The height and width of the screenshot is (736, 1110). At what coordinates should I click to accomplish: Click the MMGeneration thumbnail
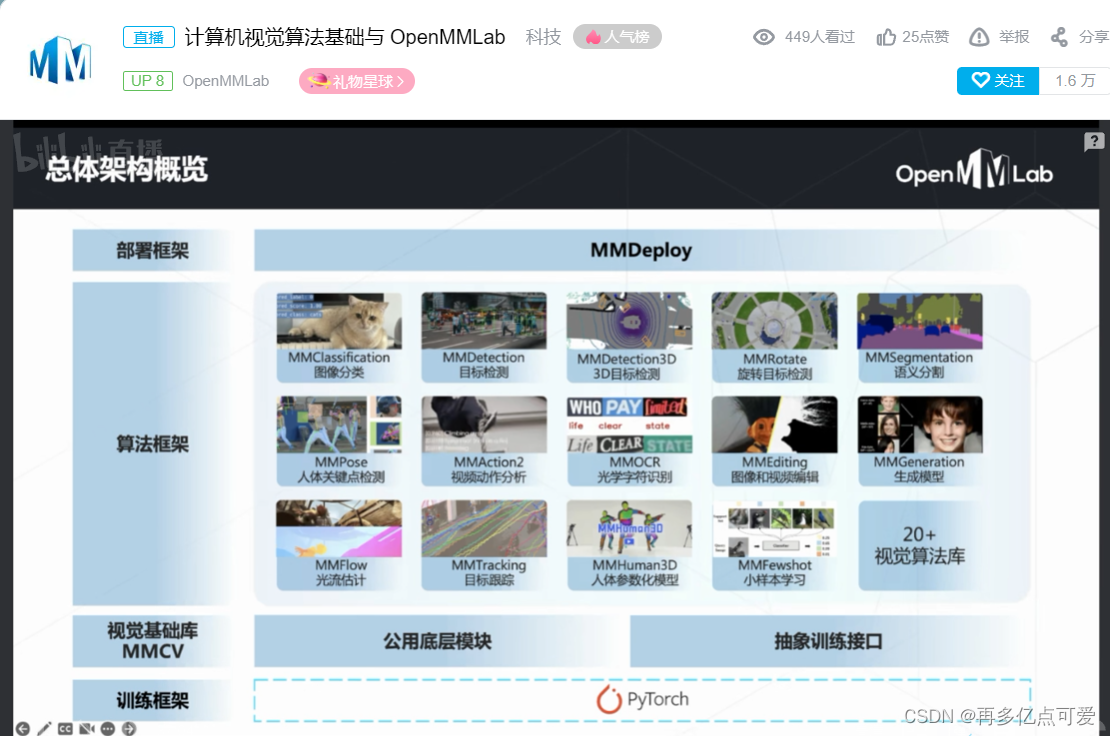[920, 425]
